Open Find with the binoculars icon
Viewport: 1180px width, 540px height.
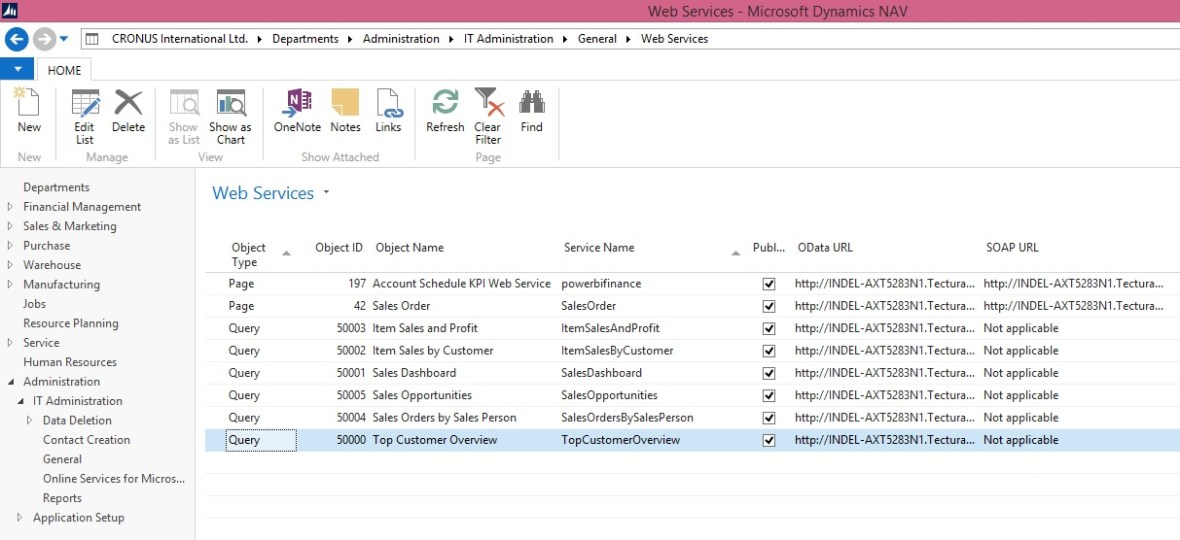click(x=531, y=102)
